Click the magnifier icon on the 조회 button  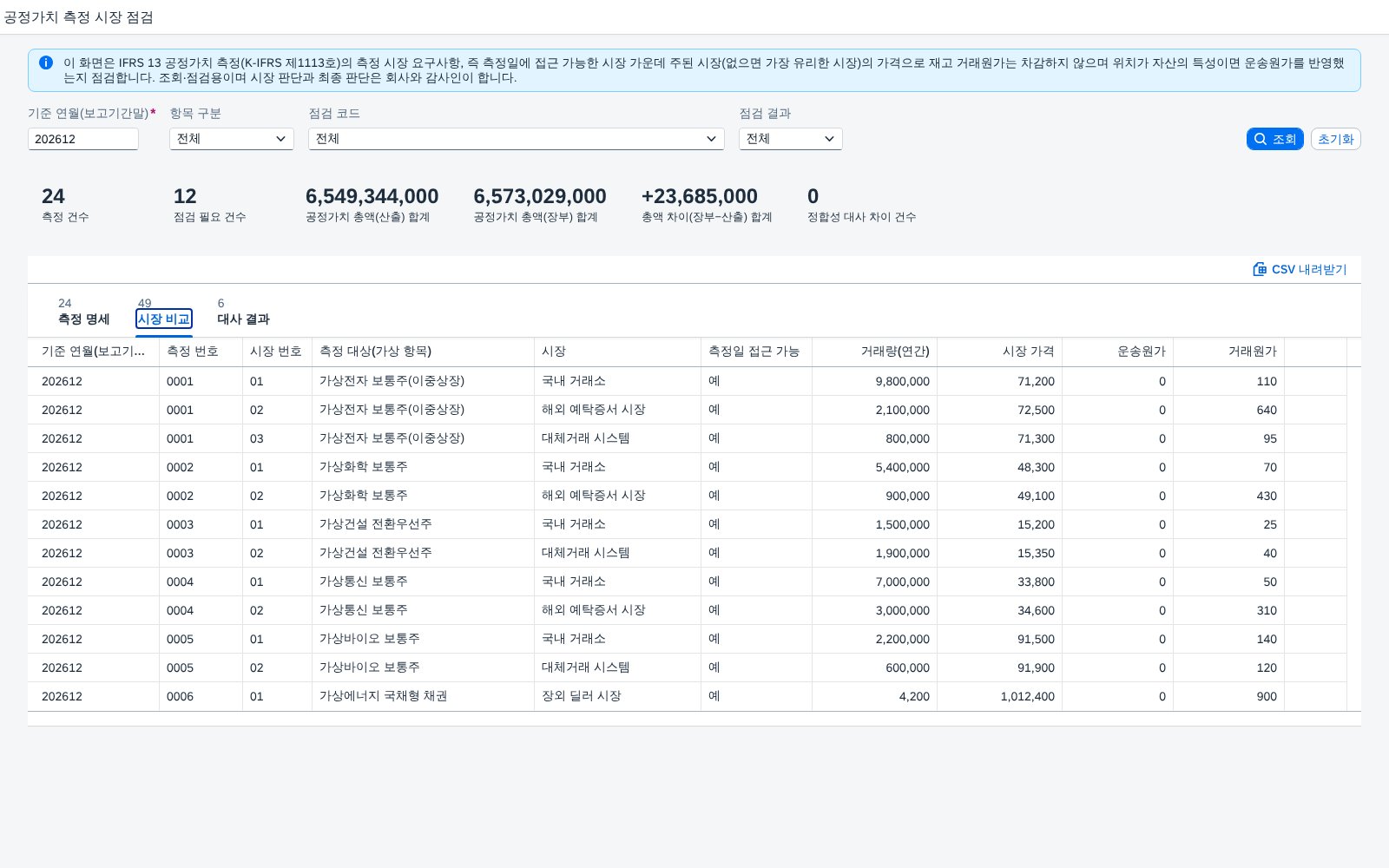tap(1261, 139)
